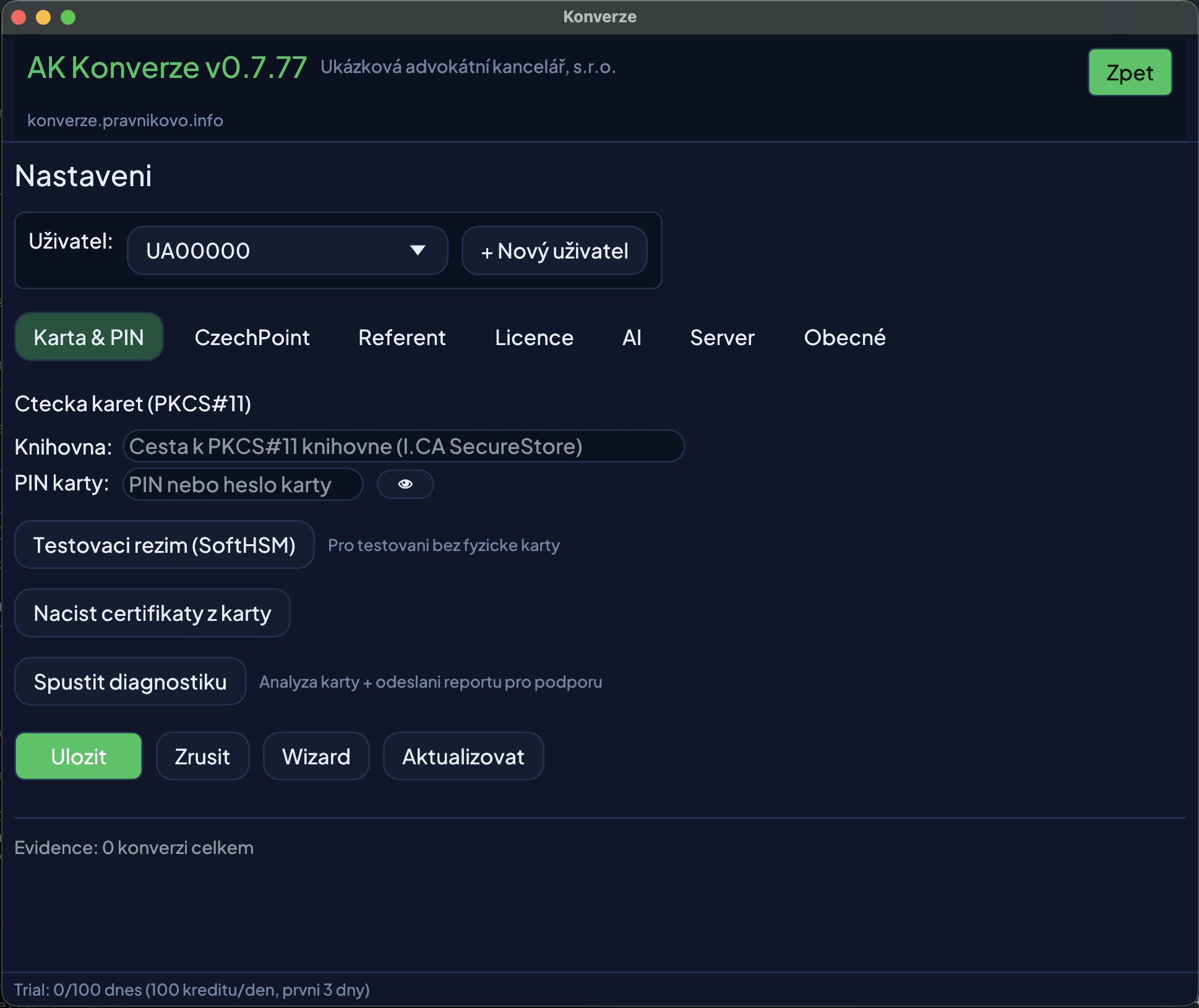Screen dimensions: 1199x1008
Task: Click the Evidence: 0 konverzi celkem text
Action: tap(134, 847)
